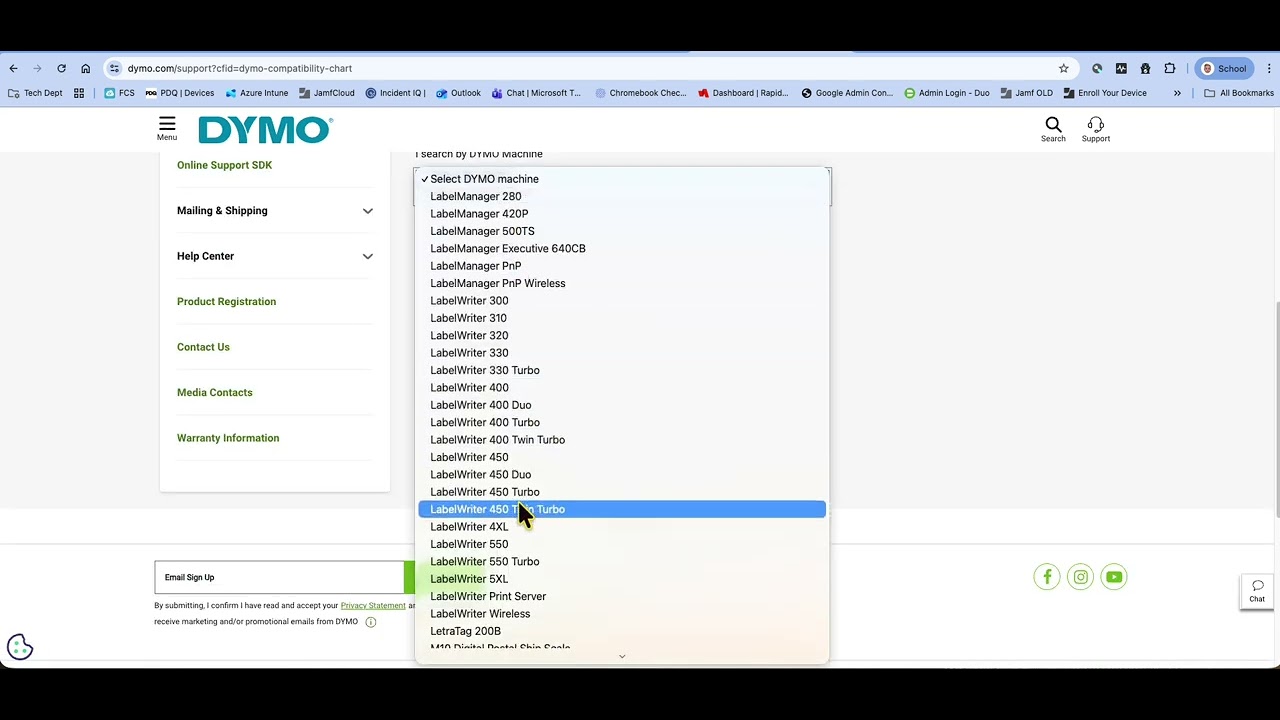Open the All Bookmarks folder
This screenshot has width=1280, height=720.
tap(1239, 93)
